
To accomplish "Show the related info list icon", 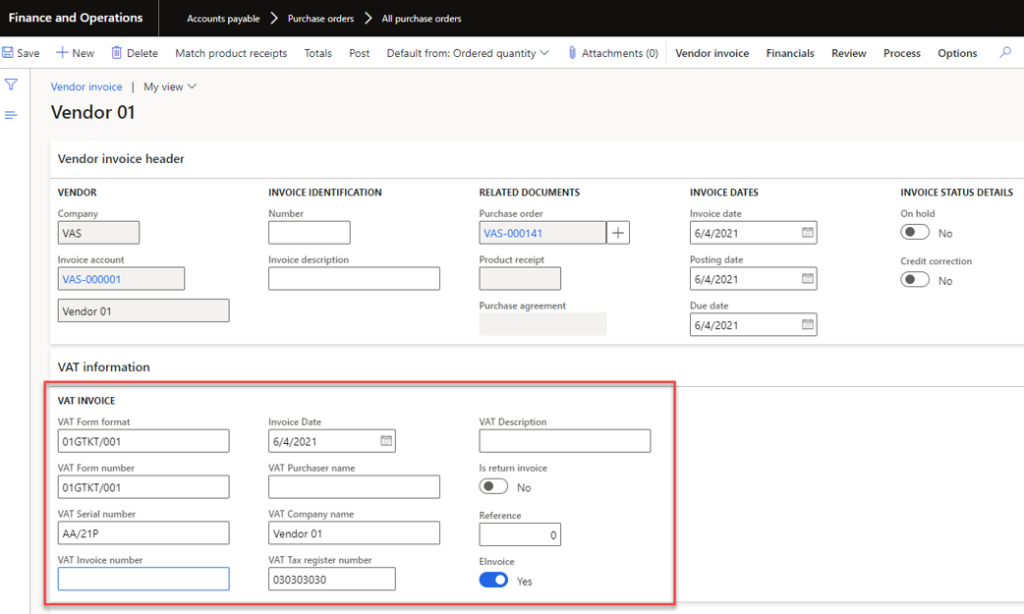I will tap(11, 115).
